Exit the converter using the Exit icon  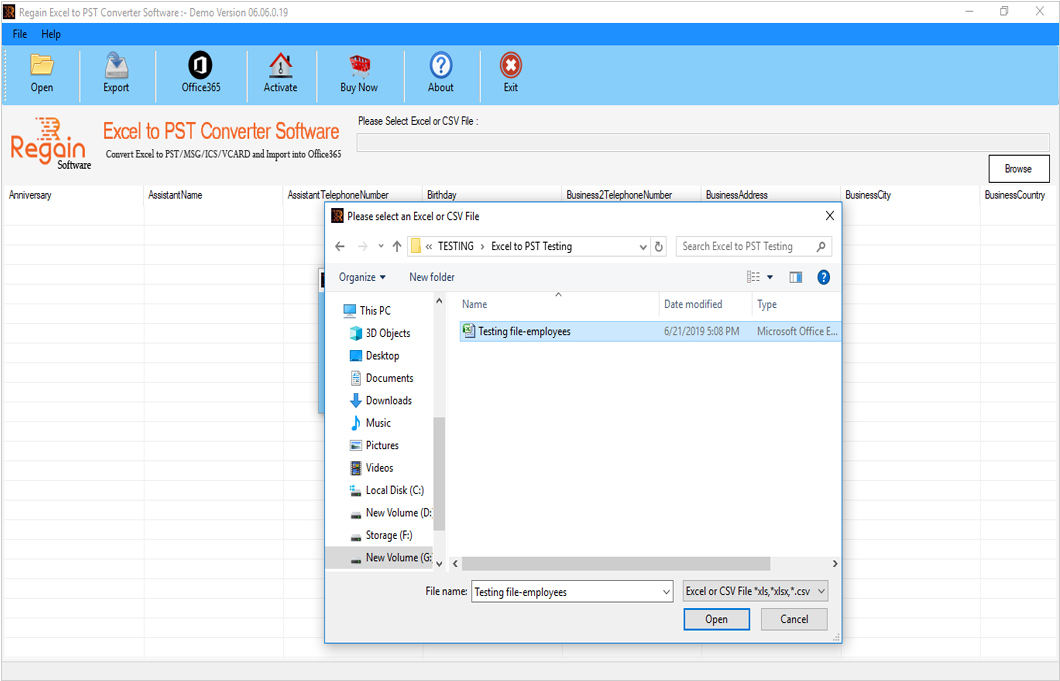tap(510, 72)
